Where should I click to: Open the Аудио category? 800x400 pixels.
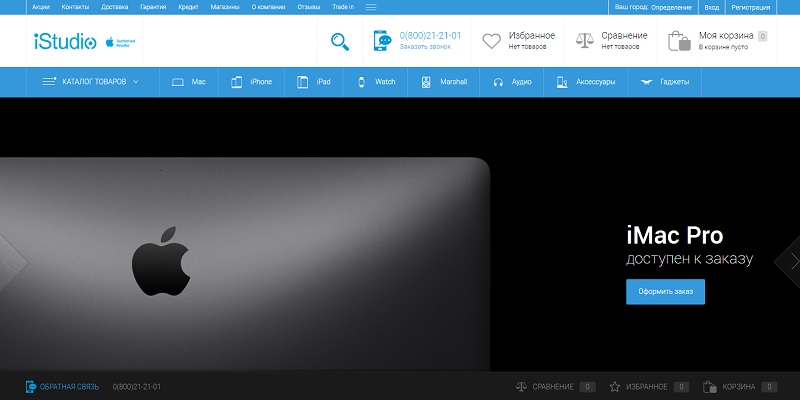click(x=521, y=82)
